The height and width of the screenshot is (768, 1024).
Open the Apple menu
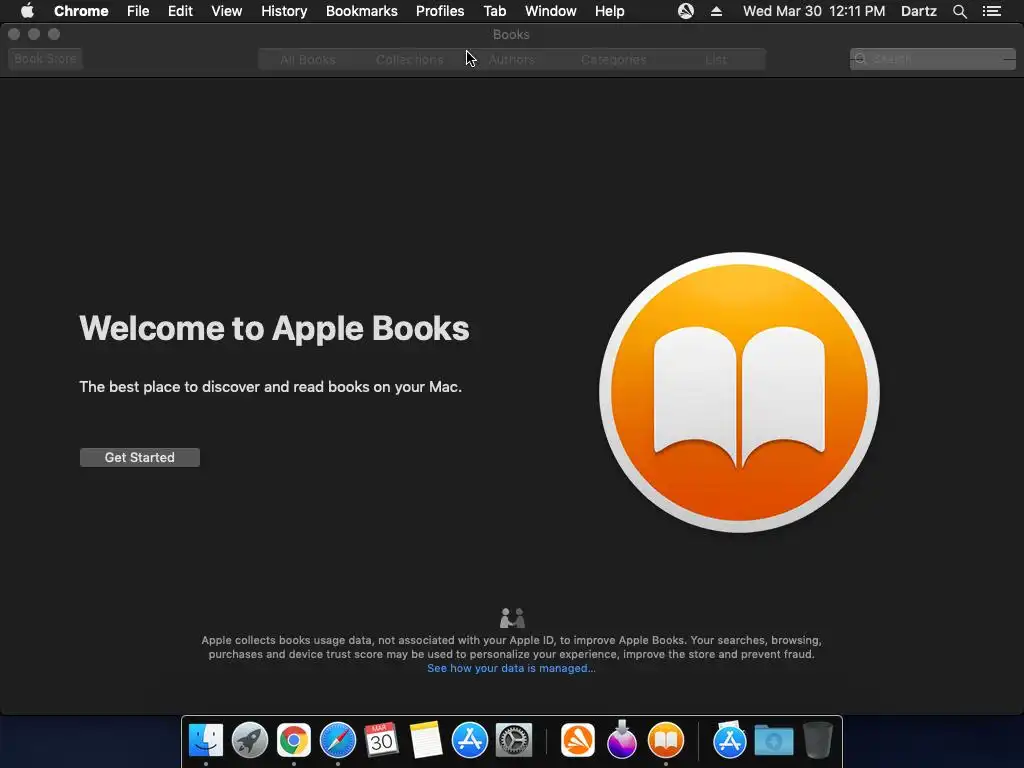click(27, 11)
